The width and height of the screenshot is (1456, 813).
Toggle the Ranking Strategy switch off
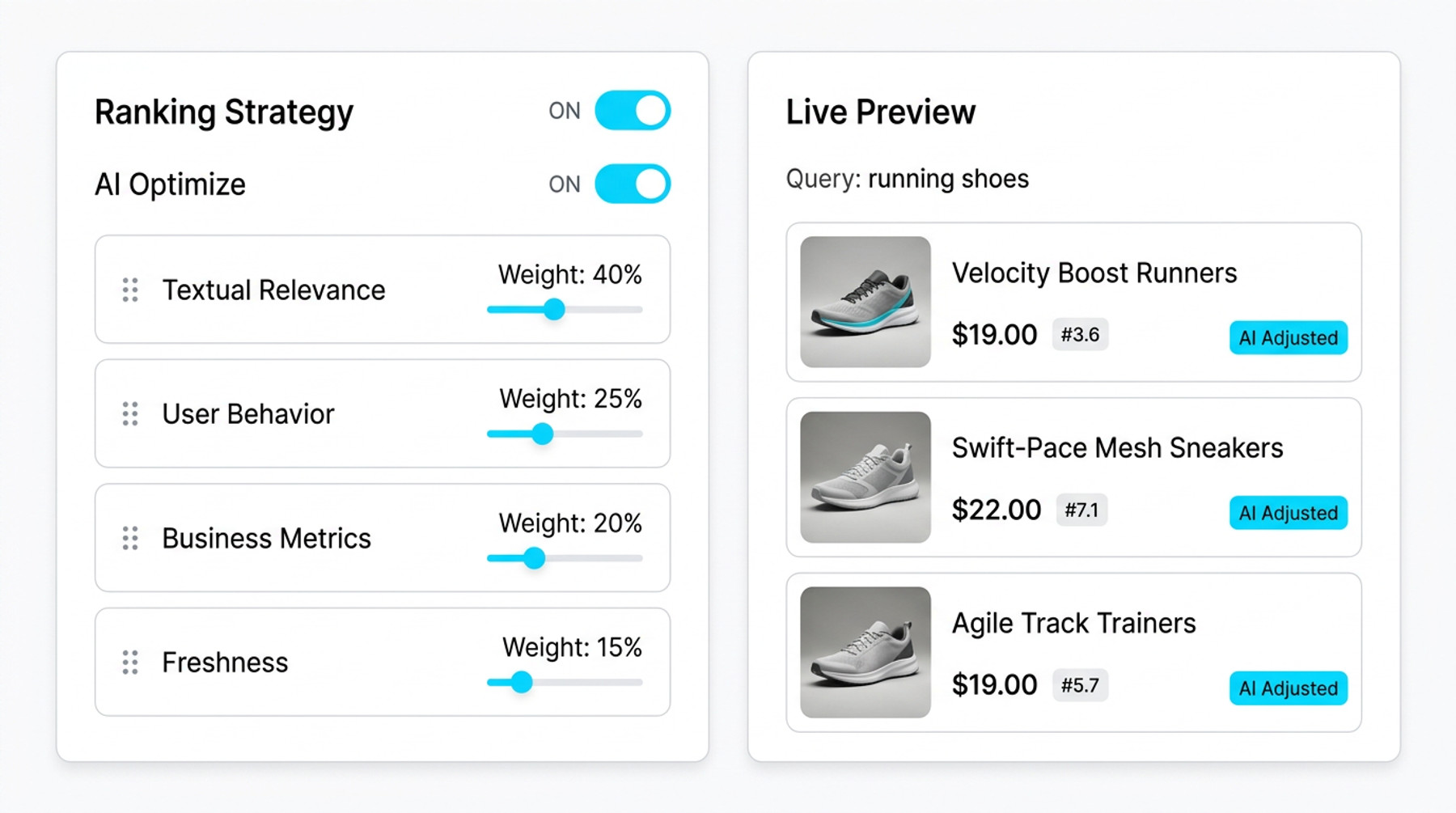tap(633, 111)
